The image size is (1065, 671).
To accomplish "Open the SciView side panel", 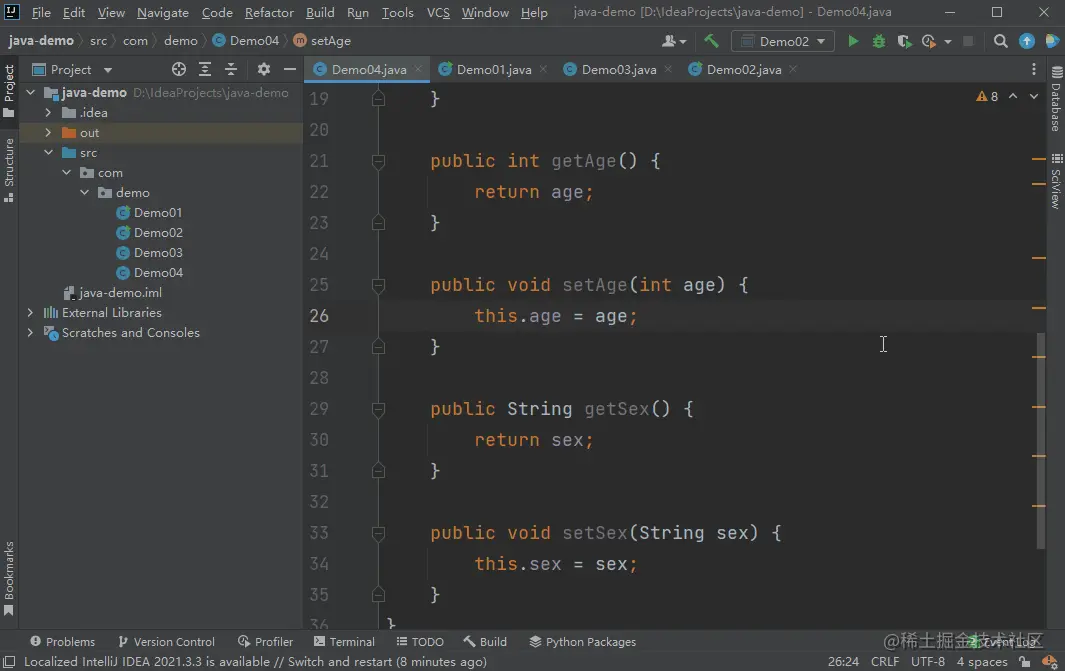I will click(1056, 181).
